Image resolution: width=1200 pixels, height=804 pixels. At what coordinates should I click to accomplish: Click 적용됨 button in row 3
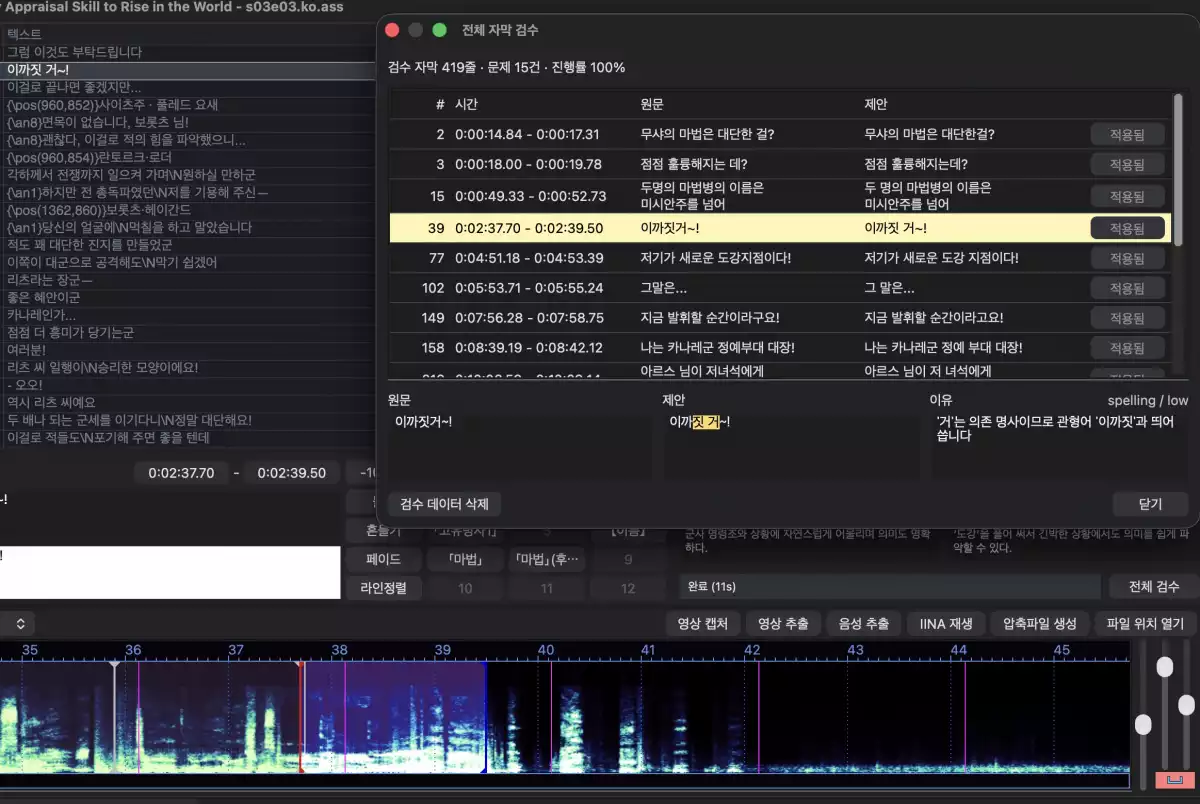(1127, 164)
